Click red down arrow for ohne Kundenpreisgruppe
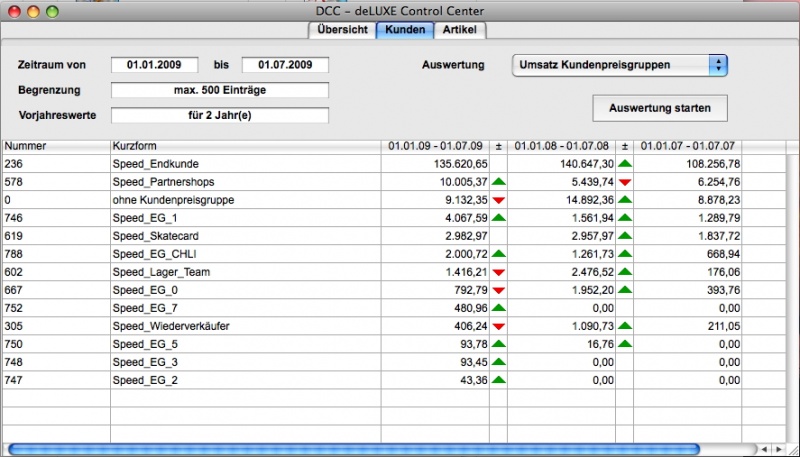 498,199
